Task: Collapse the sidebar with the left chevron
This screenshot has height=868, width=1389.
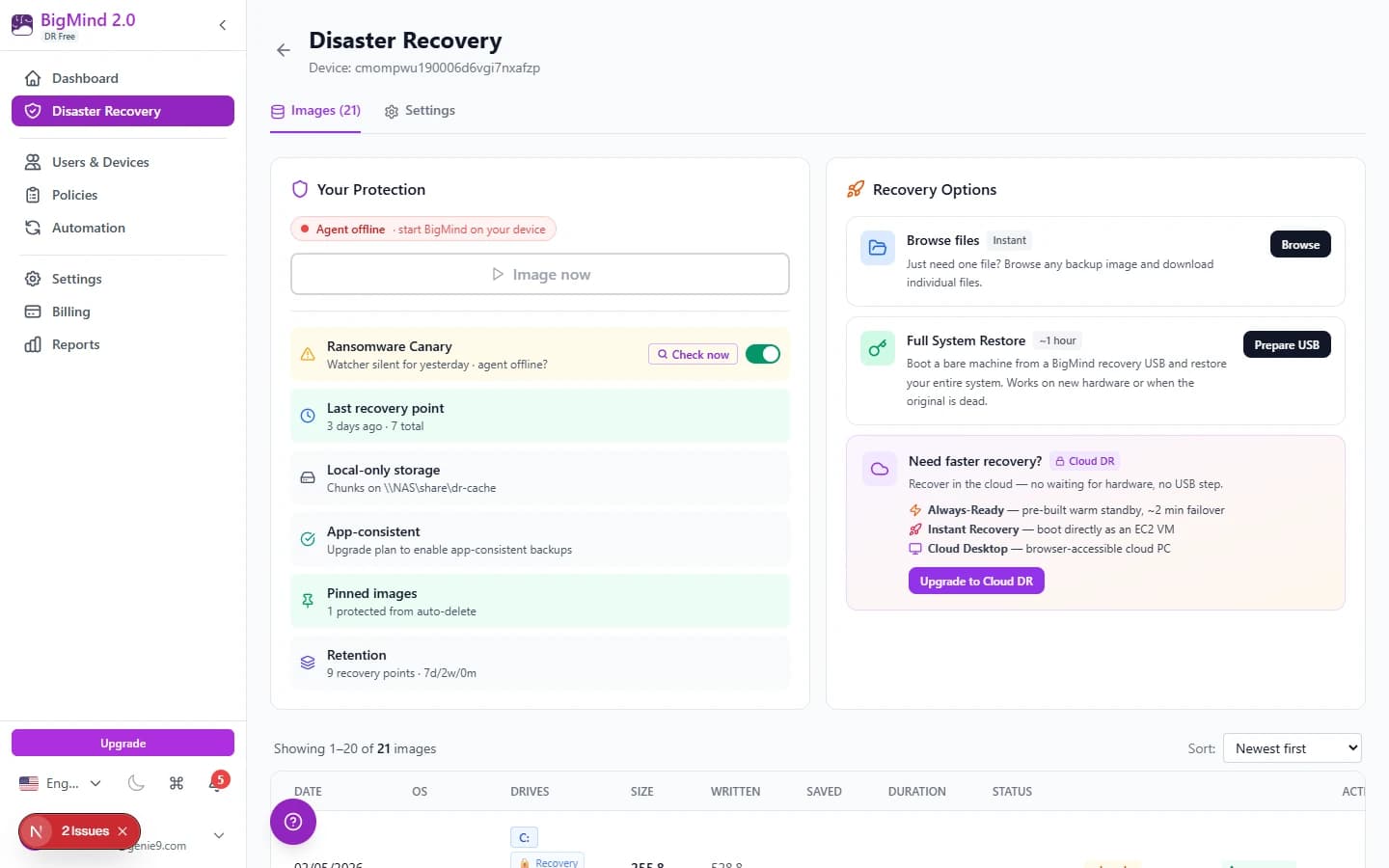Action: pyautogui.click(x=223, y=25)
